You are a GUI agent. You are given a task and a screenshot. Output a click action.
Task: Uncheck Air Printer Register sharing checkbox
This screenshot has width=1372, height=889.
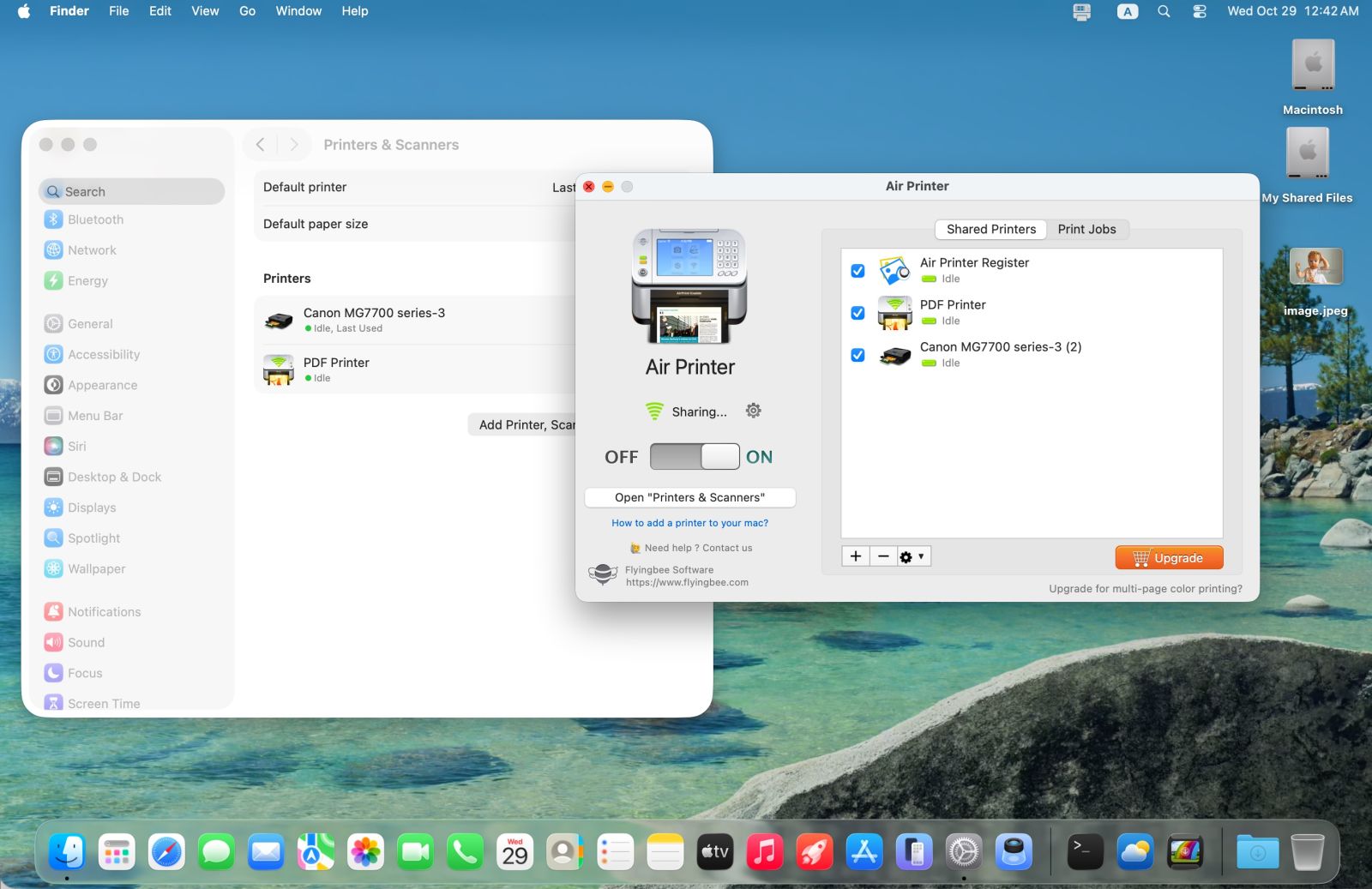(x=857, y=271)
